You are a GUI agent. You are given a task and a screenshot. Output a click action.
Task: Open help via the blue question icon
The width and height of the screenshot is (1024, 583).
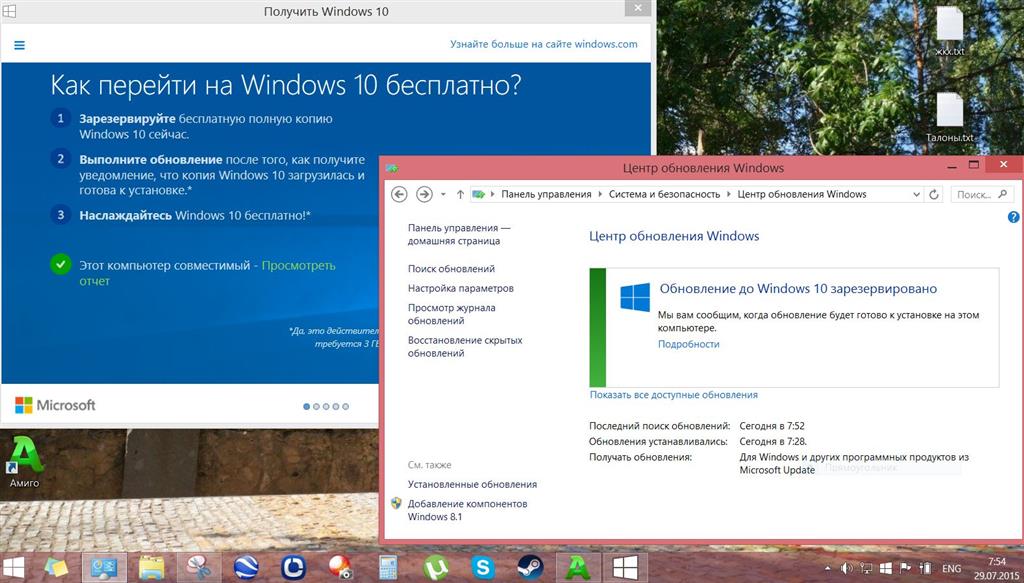pyautogui.click(x=1013, y=217)
